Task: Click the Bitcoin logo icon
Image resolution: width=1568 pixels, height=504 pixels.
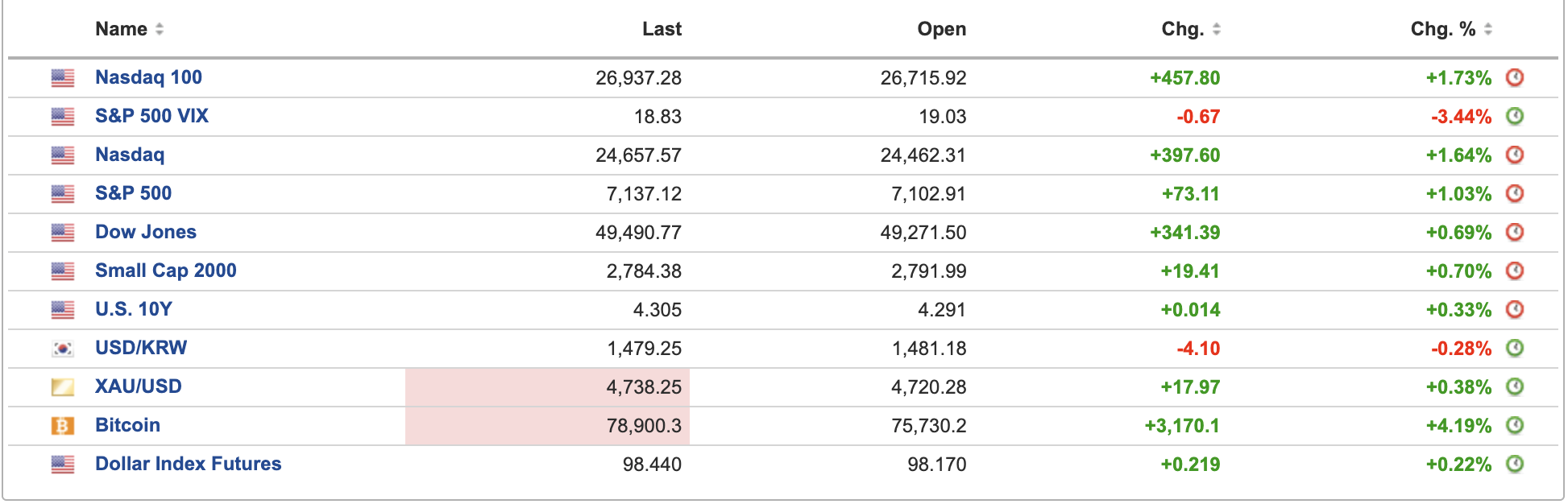Action: [x=63, y=426]
